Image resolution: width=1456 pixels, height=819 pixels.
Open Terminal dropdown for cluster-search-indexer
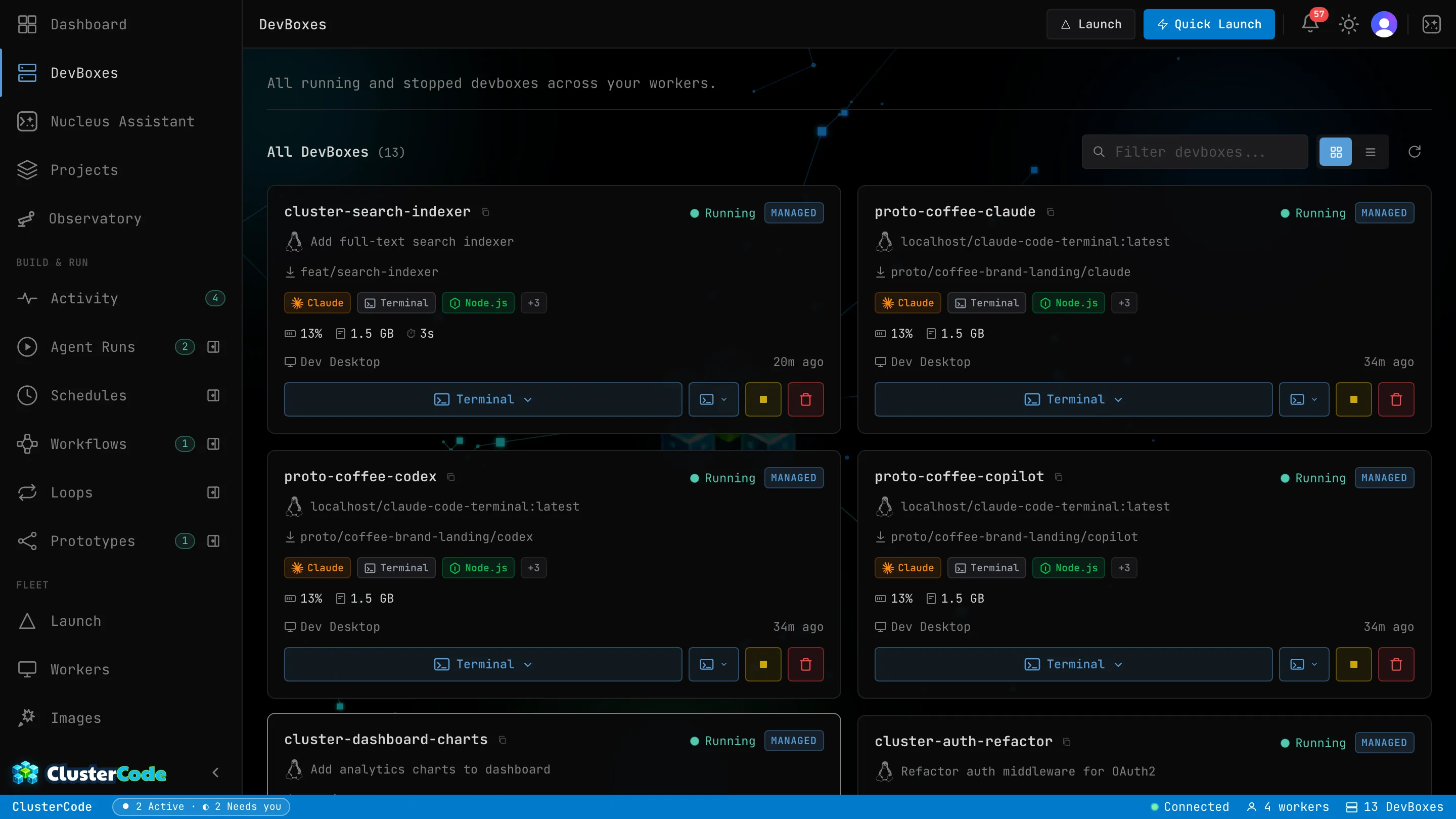coord(483,399)
